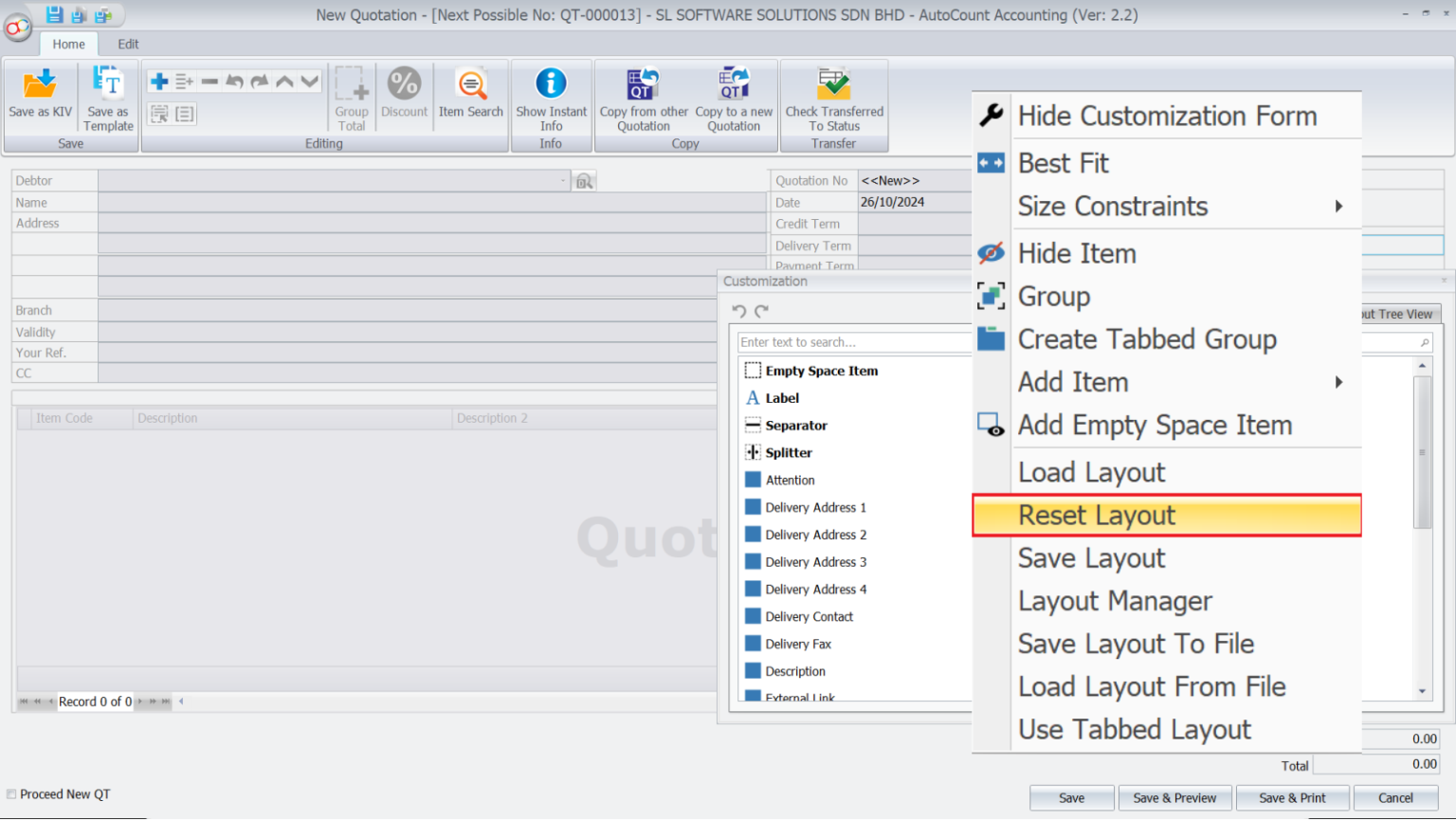
Task: Click Copy to a new Quotation icon
Action: [734, 83]
